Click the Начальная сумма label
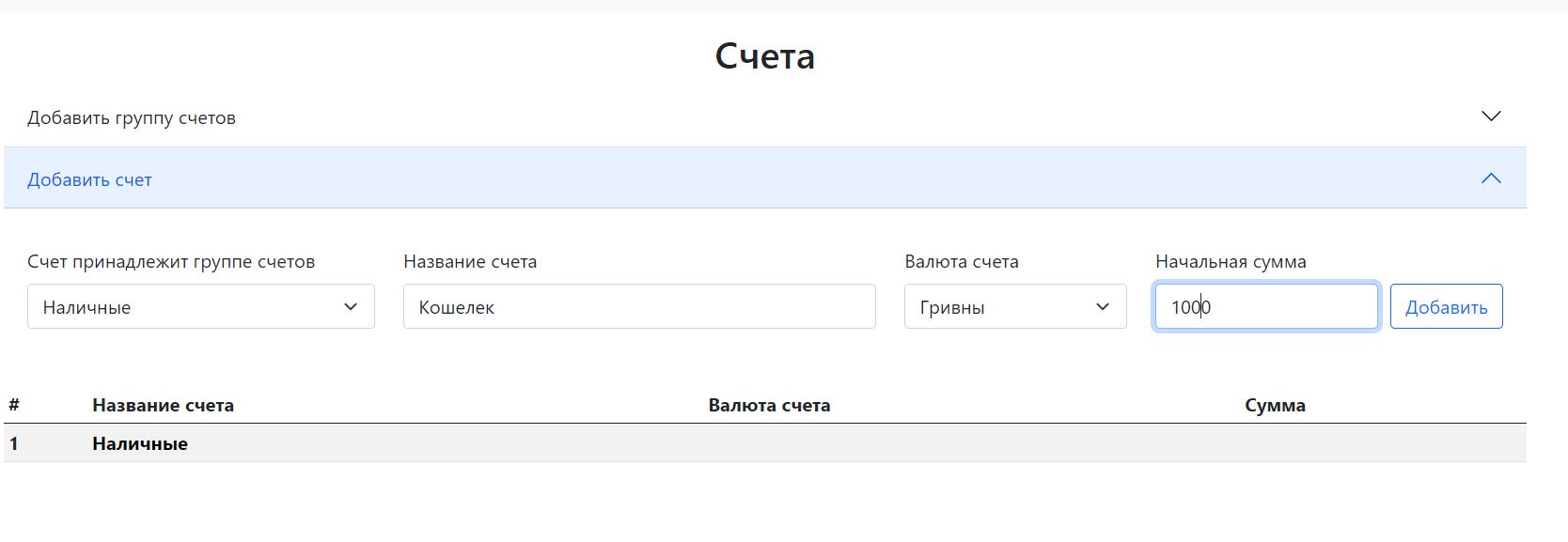1568x542 pixels. coord(1231,262)
